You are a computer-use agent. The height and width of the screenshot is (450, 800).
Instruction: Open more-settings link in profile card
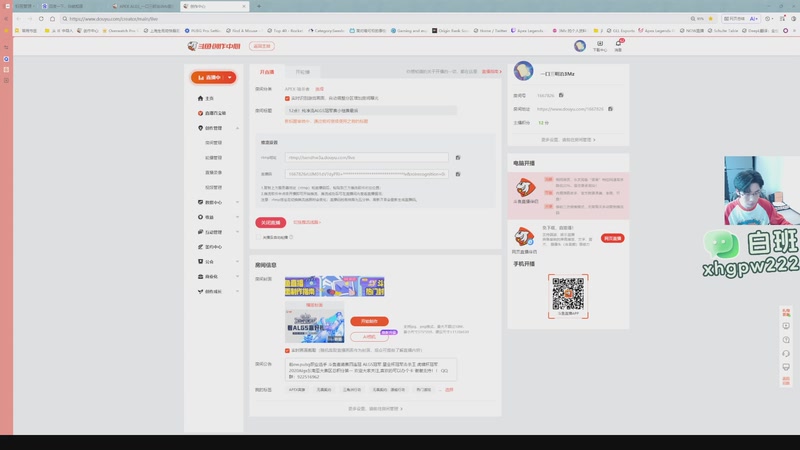pos(568,139)
